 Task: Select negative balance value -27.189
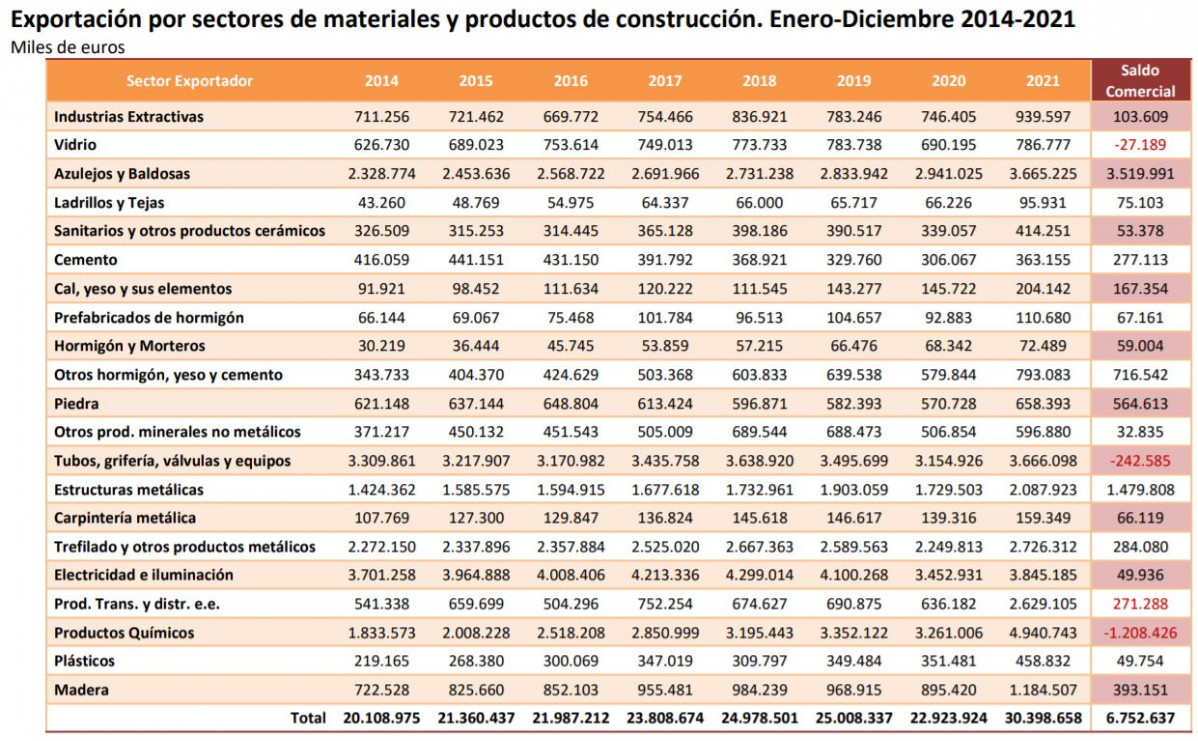pos(1140,144)
